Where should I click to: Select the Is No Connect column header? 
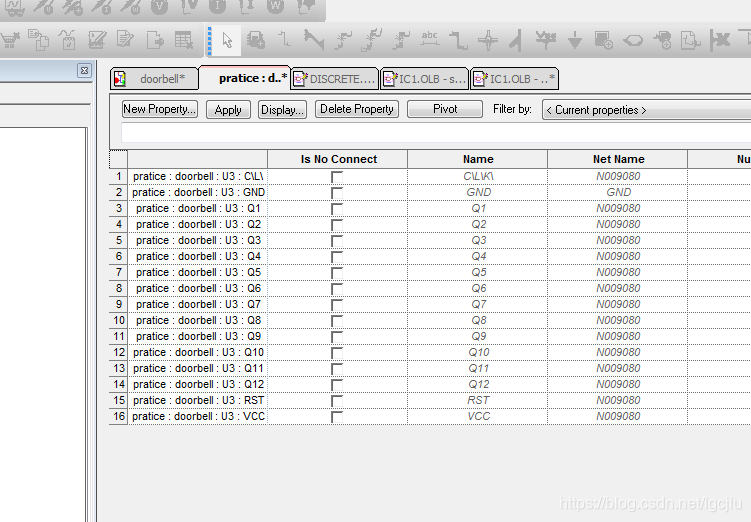click(x=338, y=159)
